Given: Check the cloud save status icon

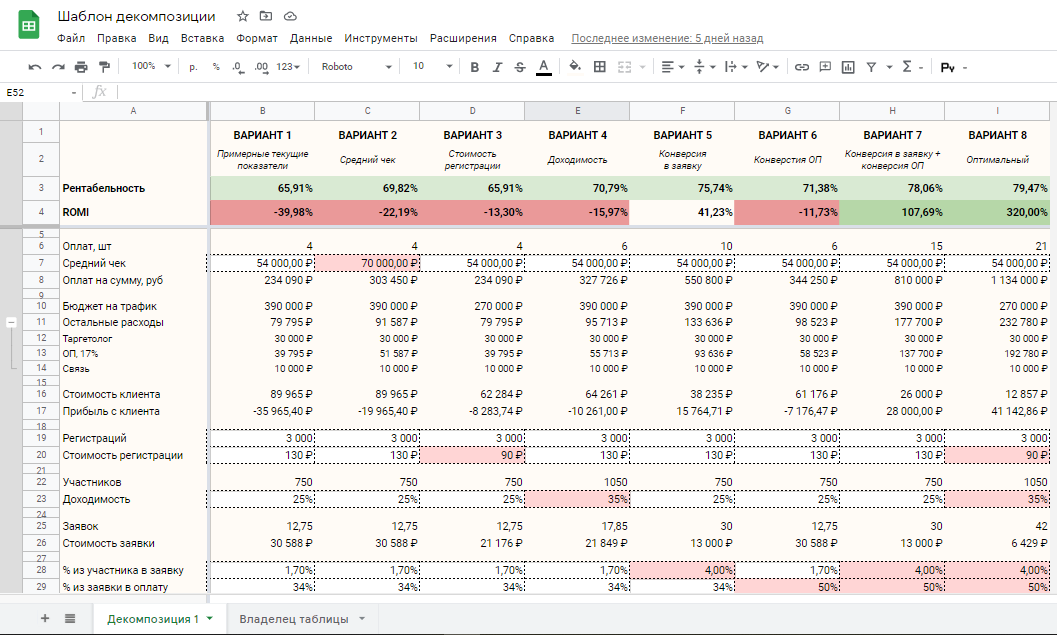Looking at the screenshot, I should 290,16.
